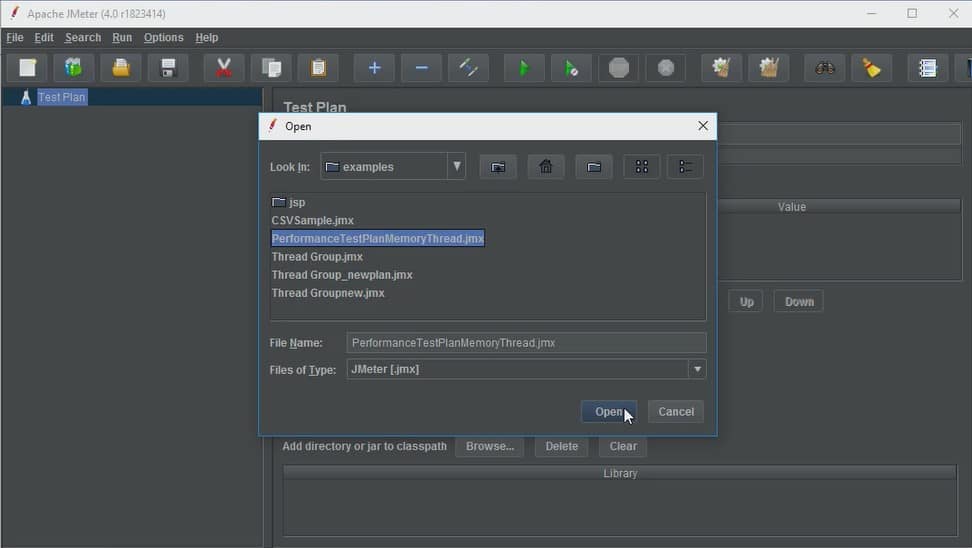The height and width of the screenshot is (548, 972).
Task: Expand the Look In examples dropdown
Action: pos(456,166)
